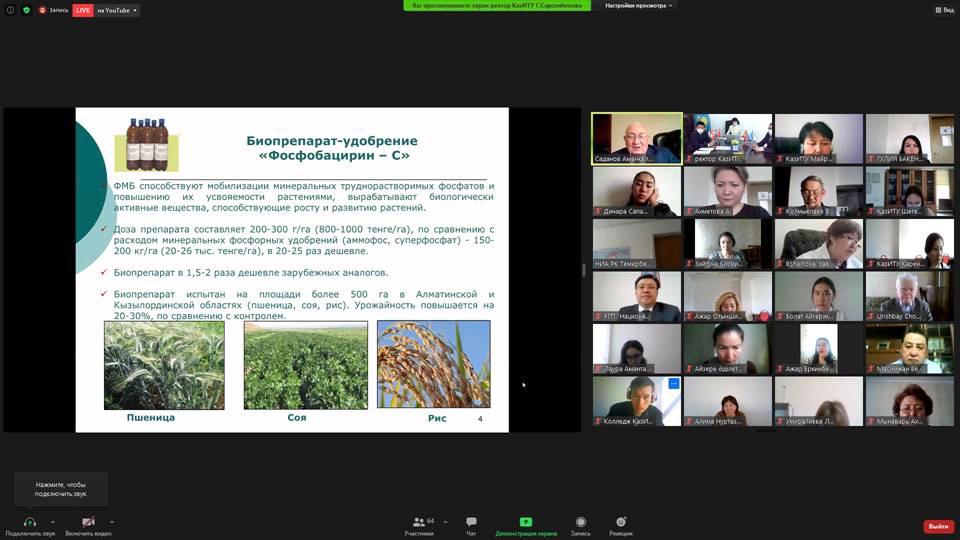This screenshot has height=540, width=960.
Task: Click the green encryption shield icon
Action: pyautogui.click(x=27, y=10)
